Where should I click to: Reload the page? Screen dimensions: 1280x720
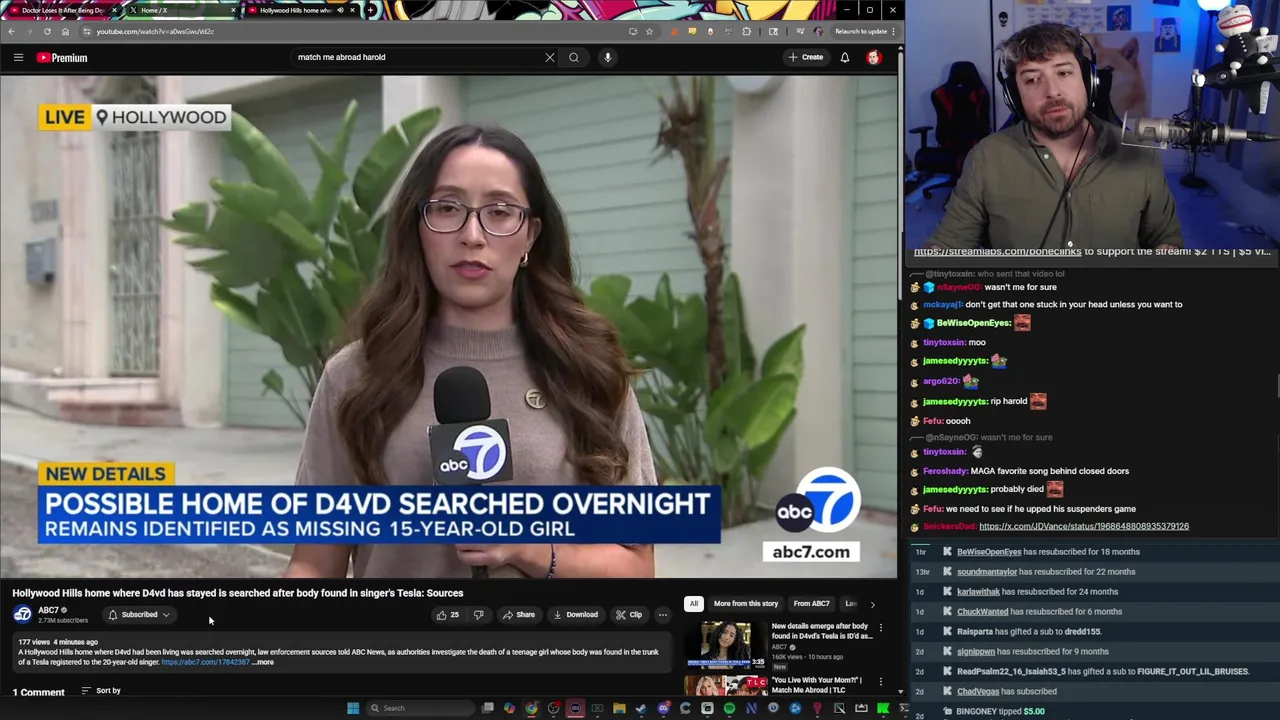pos(46,31)
